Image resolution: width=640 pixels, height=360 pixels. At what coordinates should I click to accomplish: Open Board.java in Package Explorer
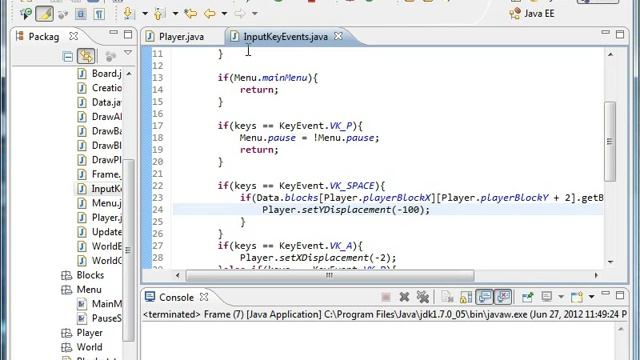[x=100, y=73]
